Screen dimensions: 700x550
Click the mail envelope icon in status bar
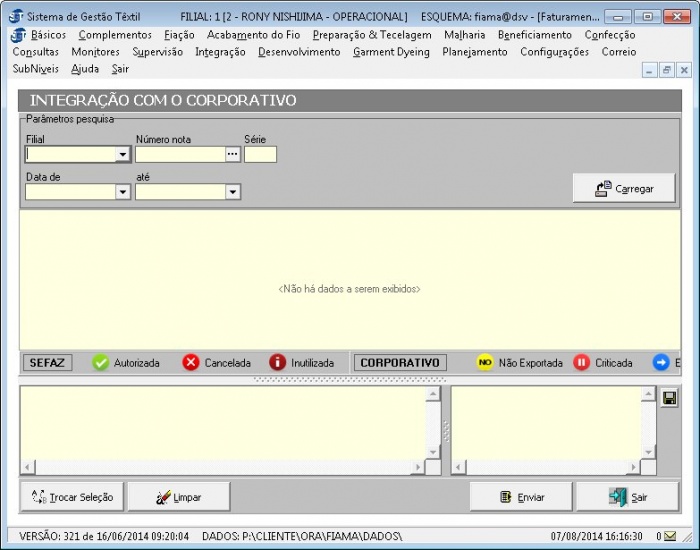pyautogui.click(x=670, y=537)
